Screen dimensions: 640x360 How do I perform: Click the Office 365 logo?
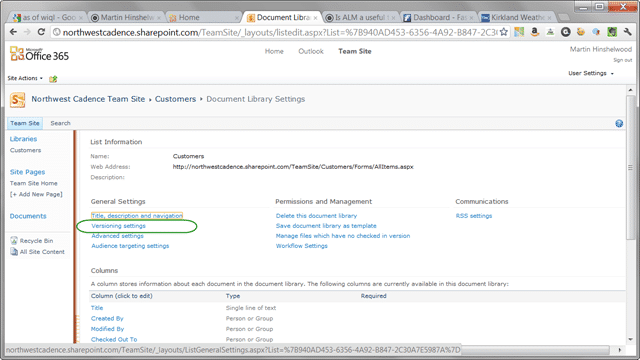pos(40,54)
